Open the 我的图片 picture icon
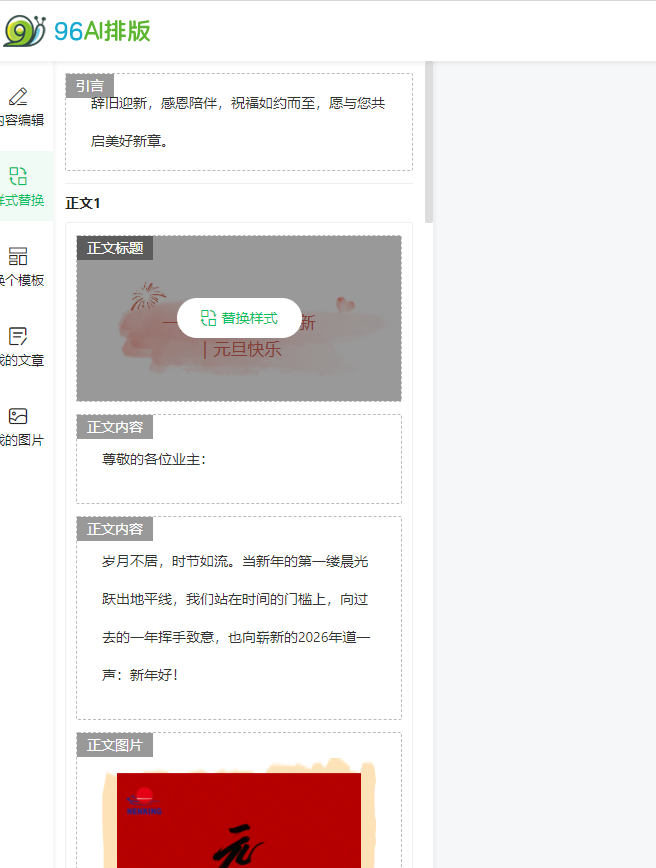Image resolution: width=656 pixels, height=868 pixels. (x=18, y=417)
